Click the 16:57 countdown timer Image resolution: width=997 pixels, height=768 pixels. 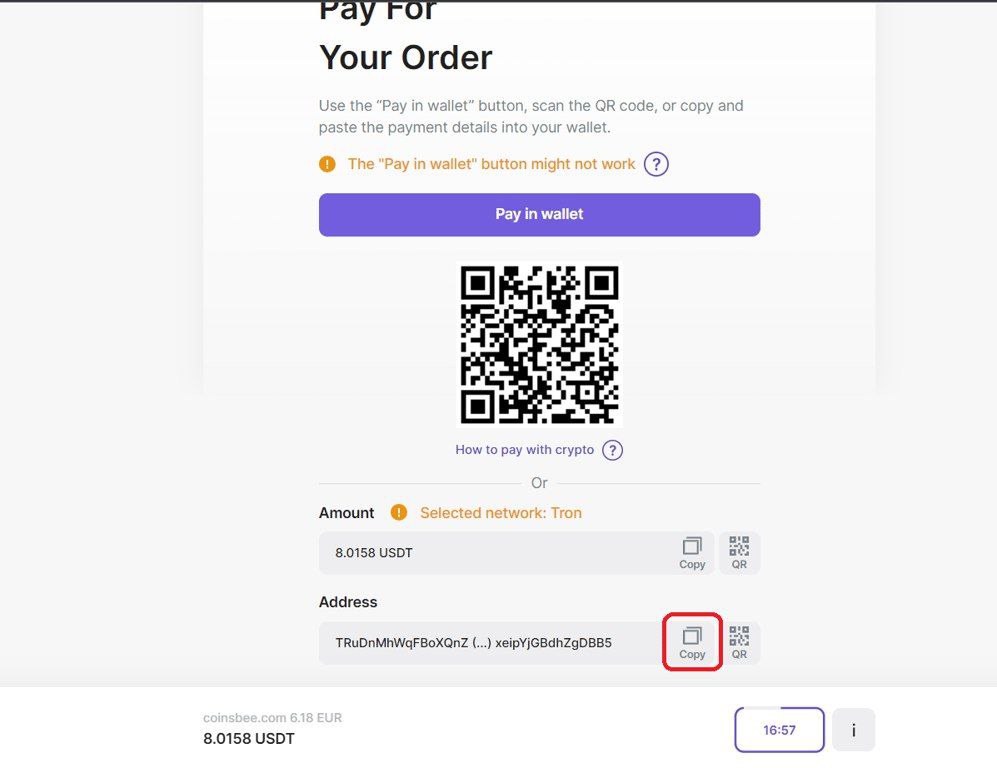[x=779, y=730]
